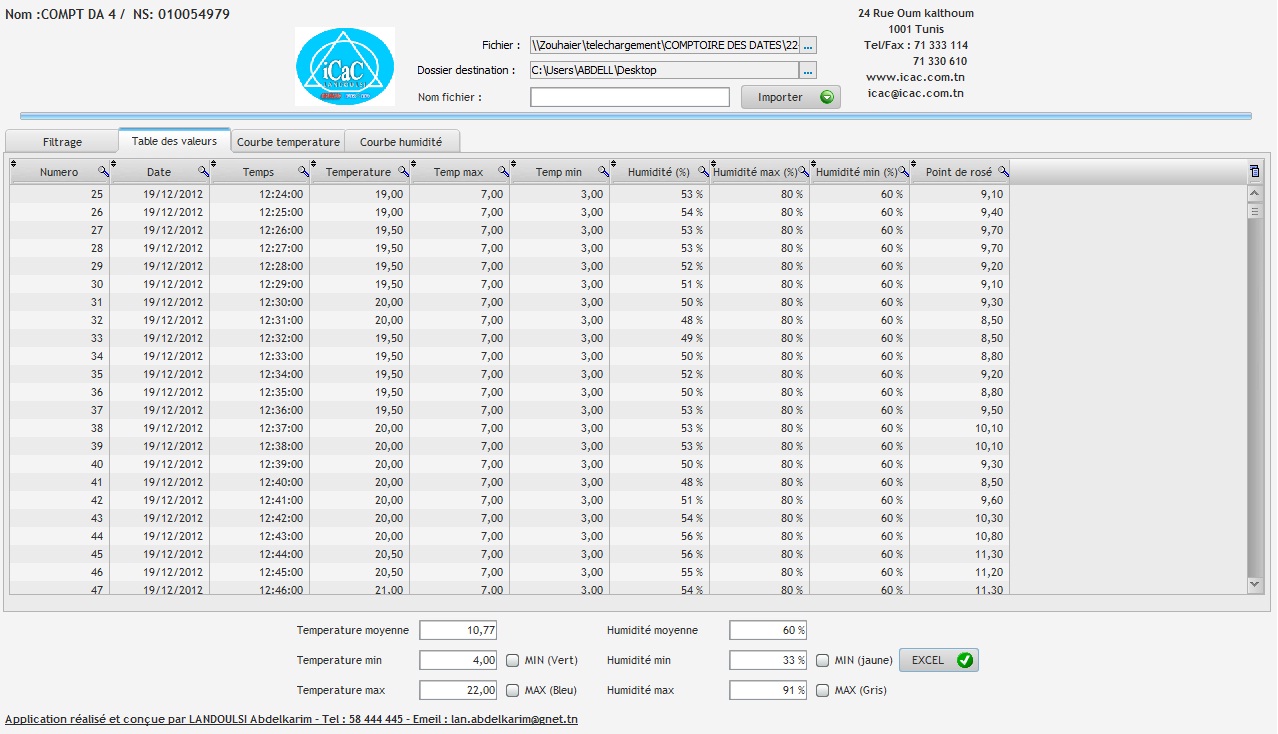Enable the MAX (Gris) checkbox
The height and width of the screenshot is (734, 1278).
point(822,690)
